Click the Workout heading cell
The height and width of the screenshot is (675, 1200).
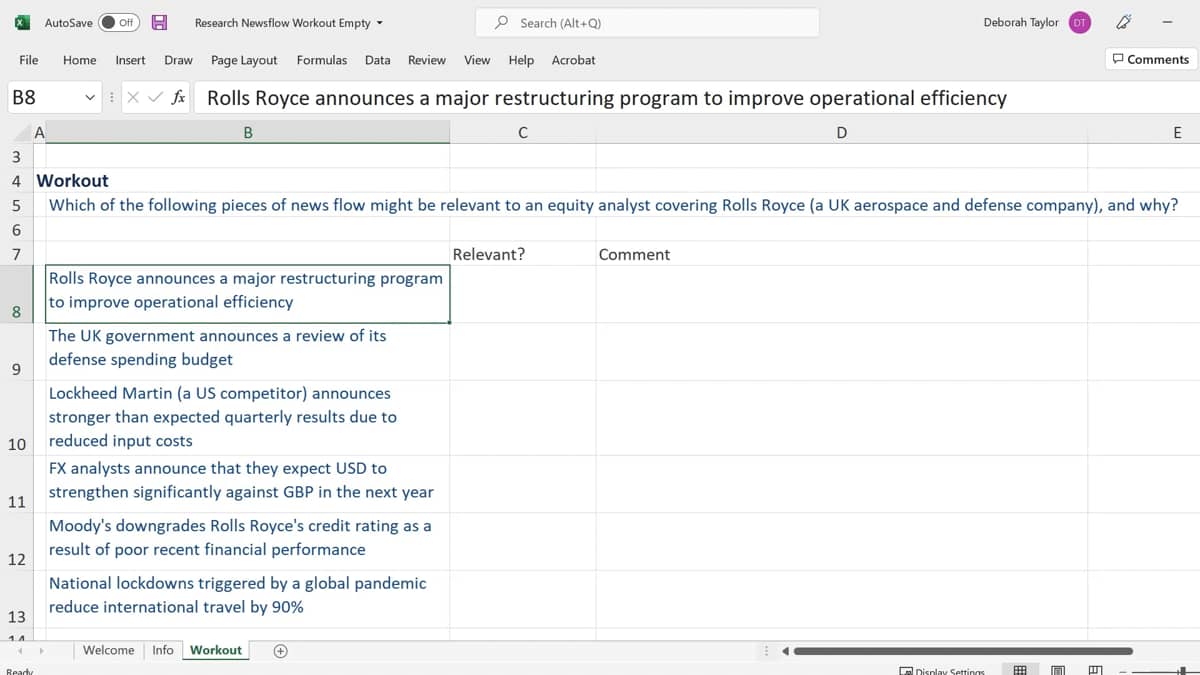72,181
